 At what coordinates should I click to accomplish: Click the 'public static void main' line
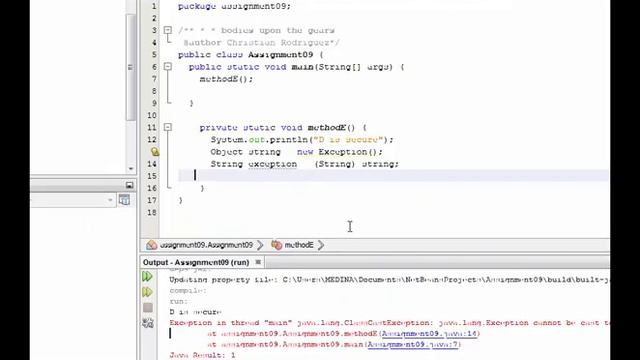click(296, 67)
